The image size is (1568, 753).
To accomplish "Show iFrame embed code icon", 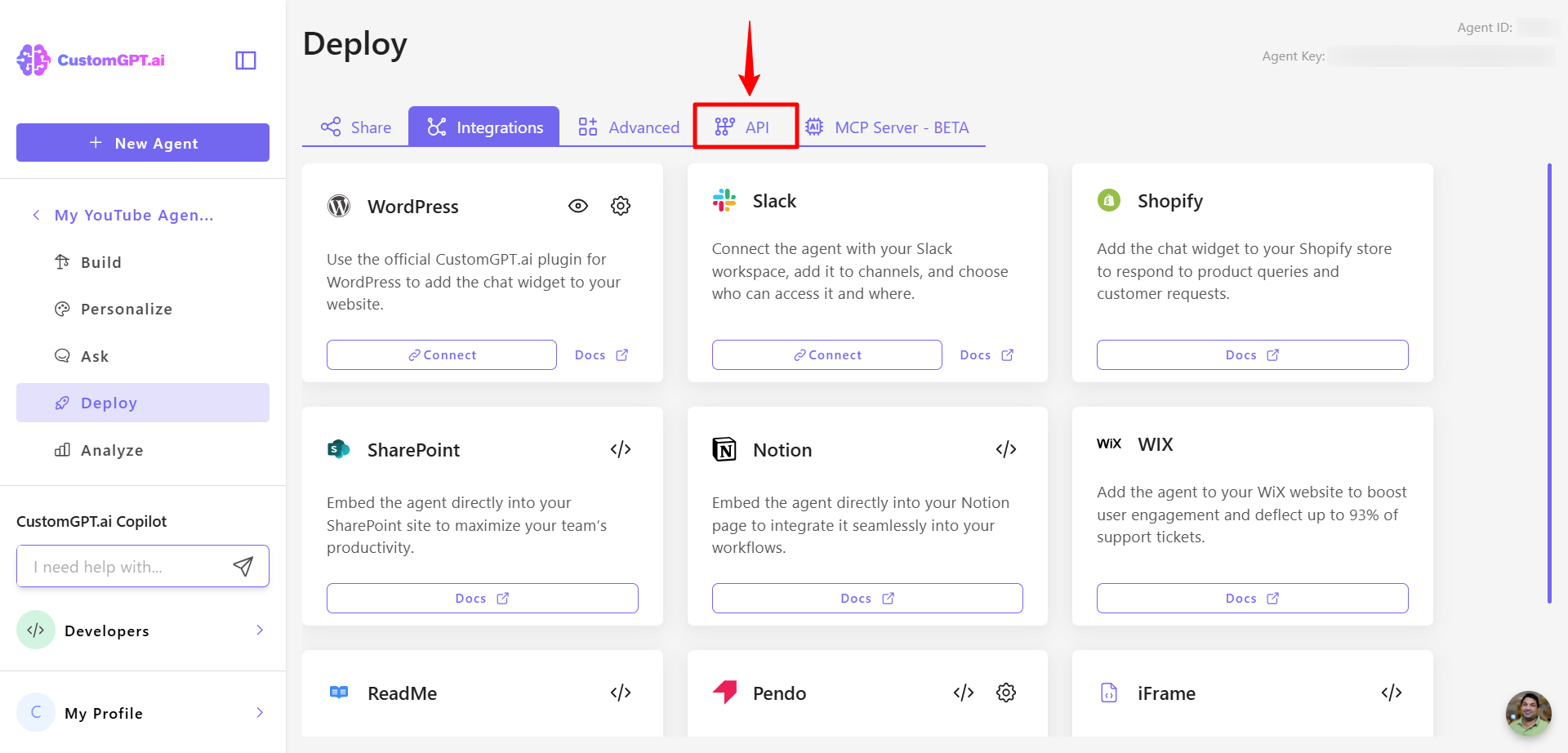I will (x=1392, y=693).
